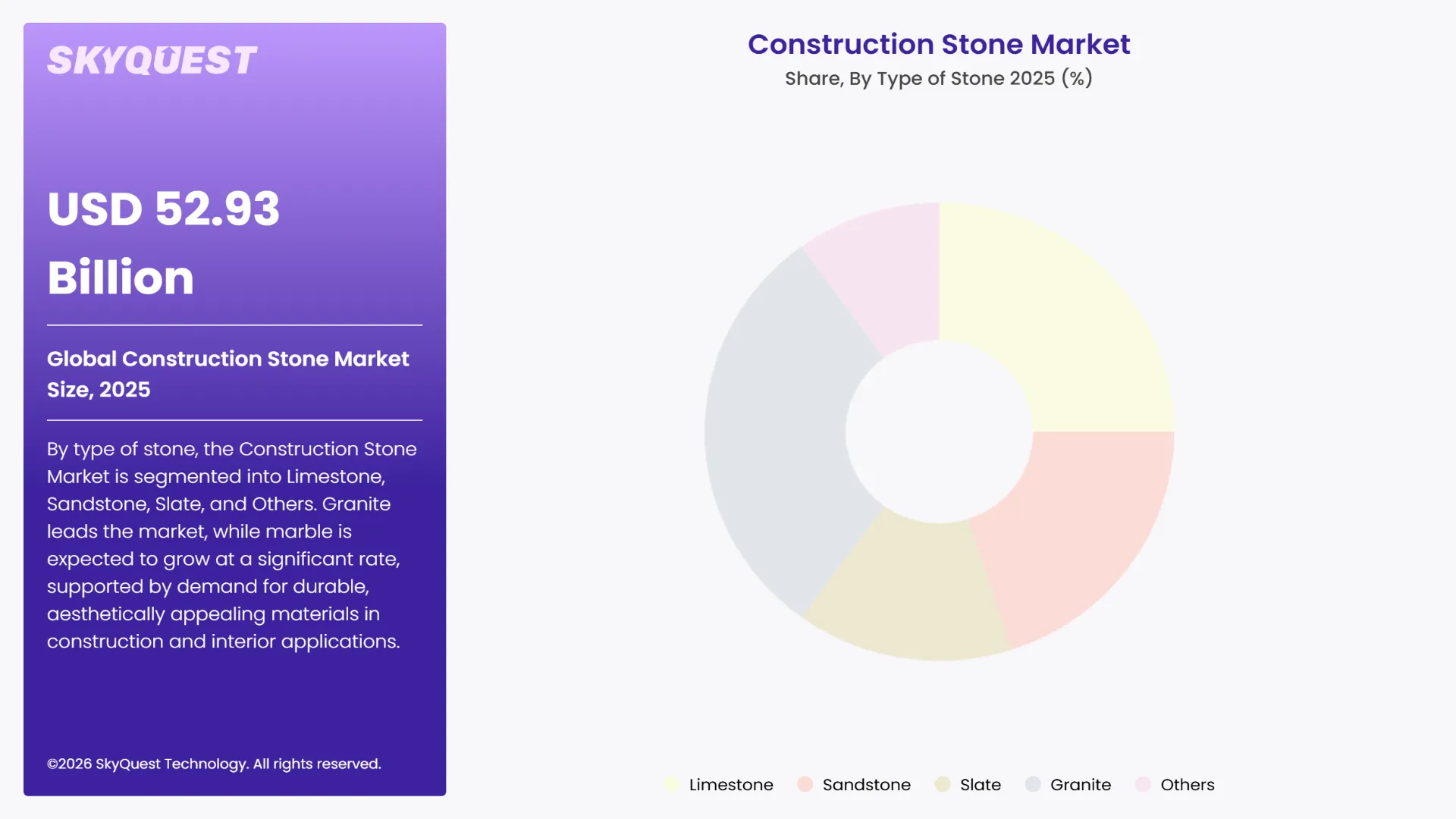Viewport: 1456px width, 819px height.
Task: Click the Limestone legend color dot
Action: pos(672,785)
